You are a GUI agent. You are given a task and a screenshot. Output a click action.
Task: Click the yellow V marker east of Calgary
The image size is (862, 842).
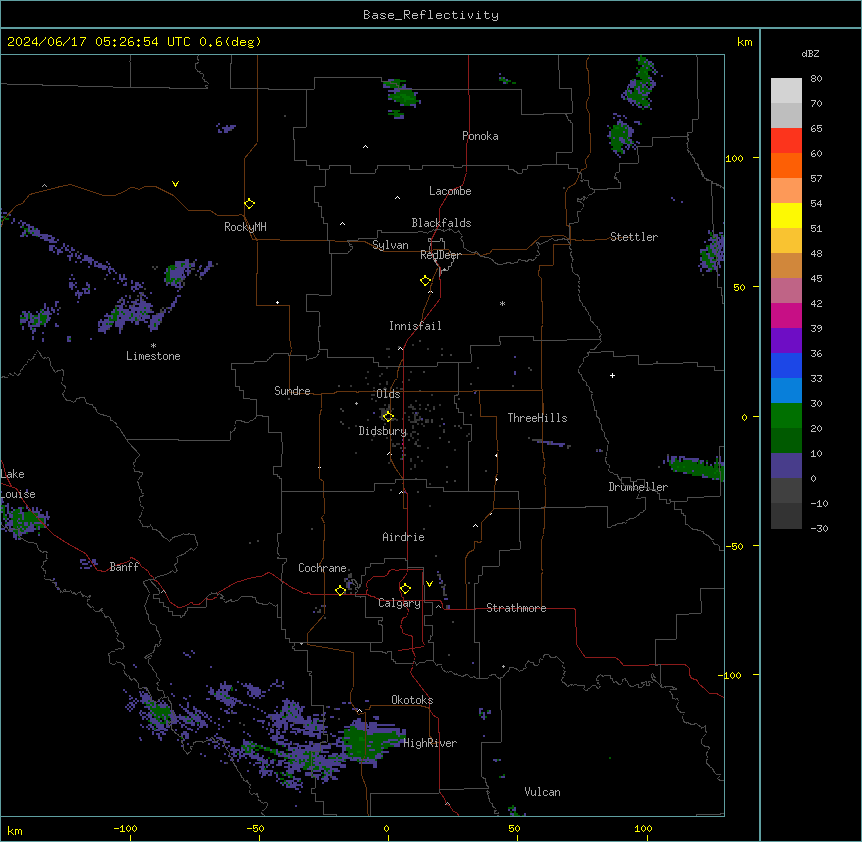429,584
